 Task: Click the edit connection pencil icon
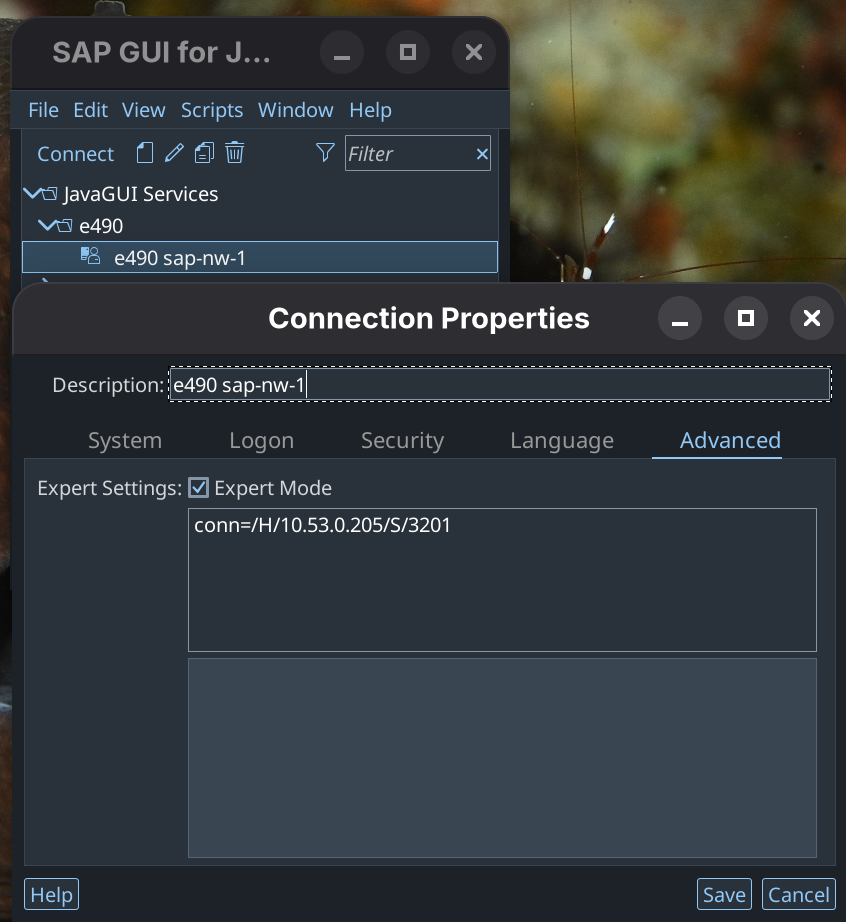pos(174,153)
